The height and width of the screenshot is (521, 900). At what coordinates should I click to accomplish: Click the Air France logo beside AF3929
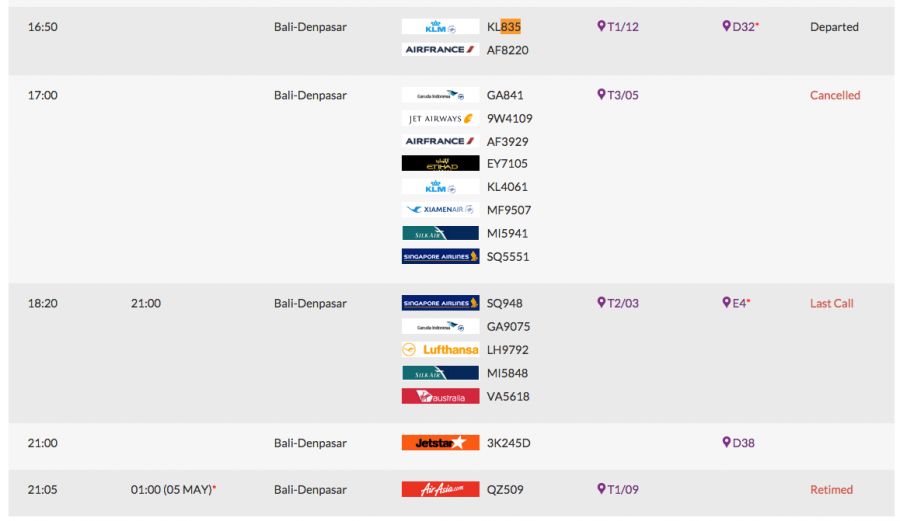click(x=440, y=141)
